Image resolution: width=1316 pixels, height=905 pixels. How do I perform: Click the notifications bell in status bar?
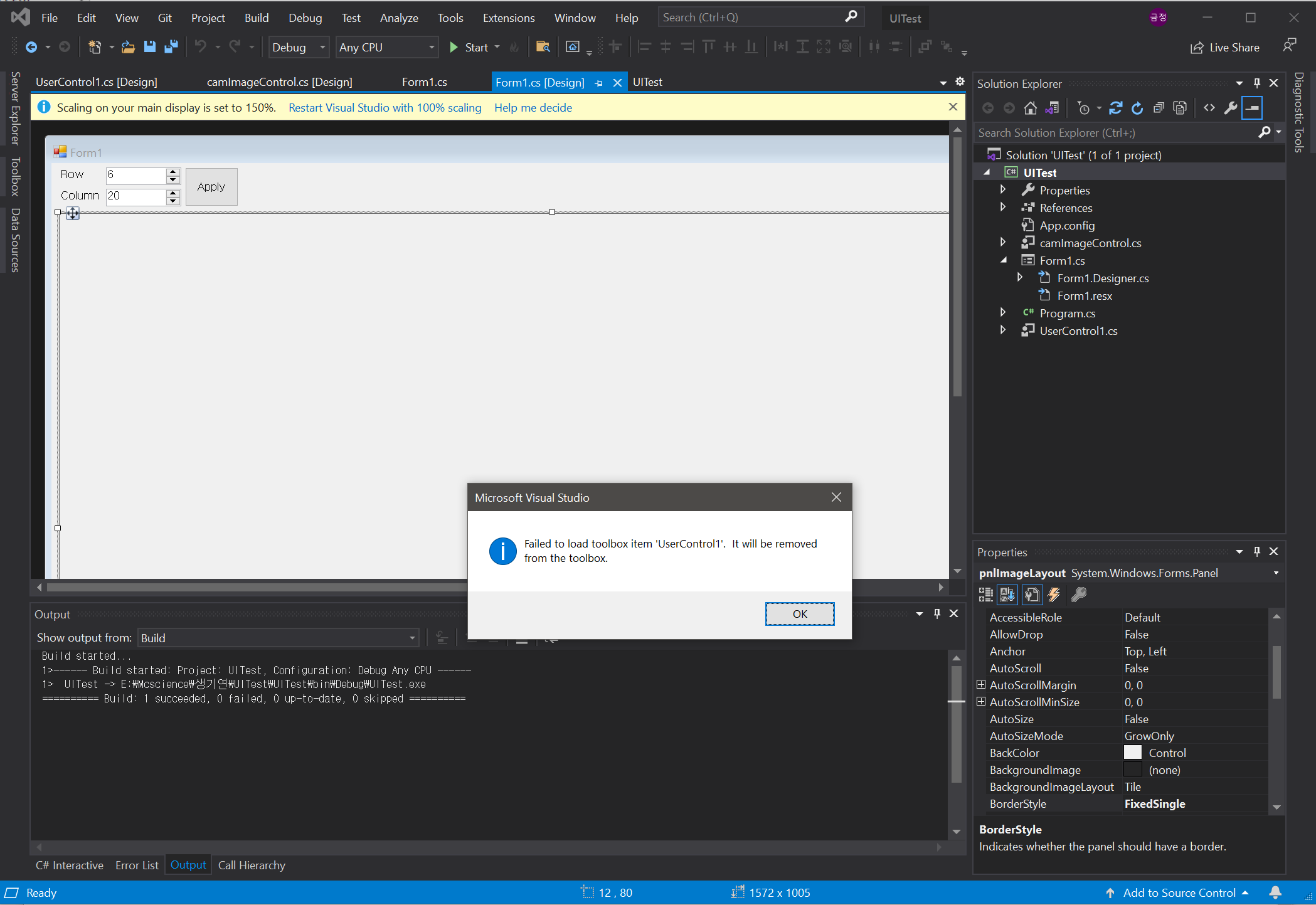click(x=1275, y=892)
